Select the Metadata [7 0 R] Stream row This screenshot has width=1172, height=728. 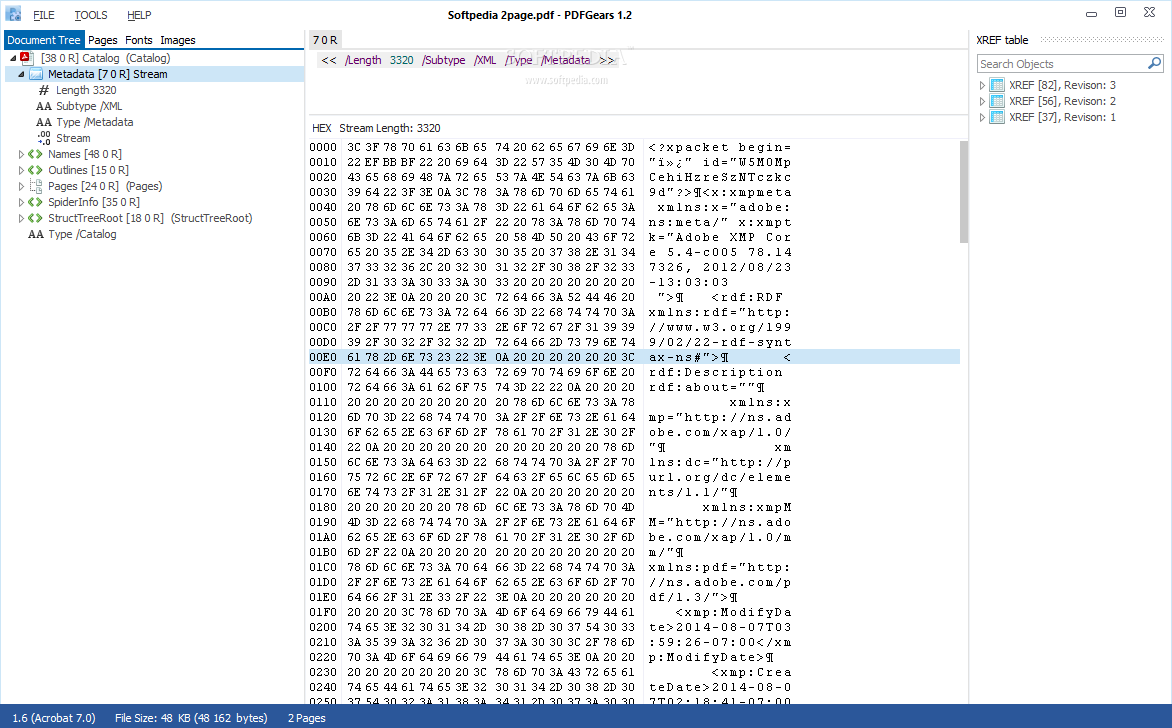[x=154, y=74]
